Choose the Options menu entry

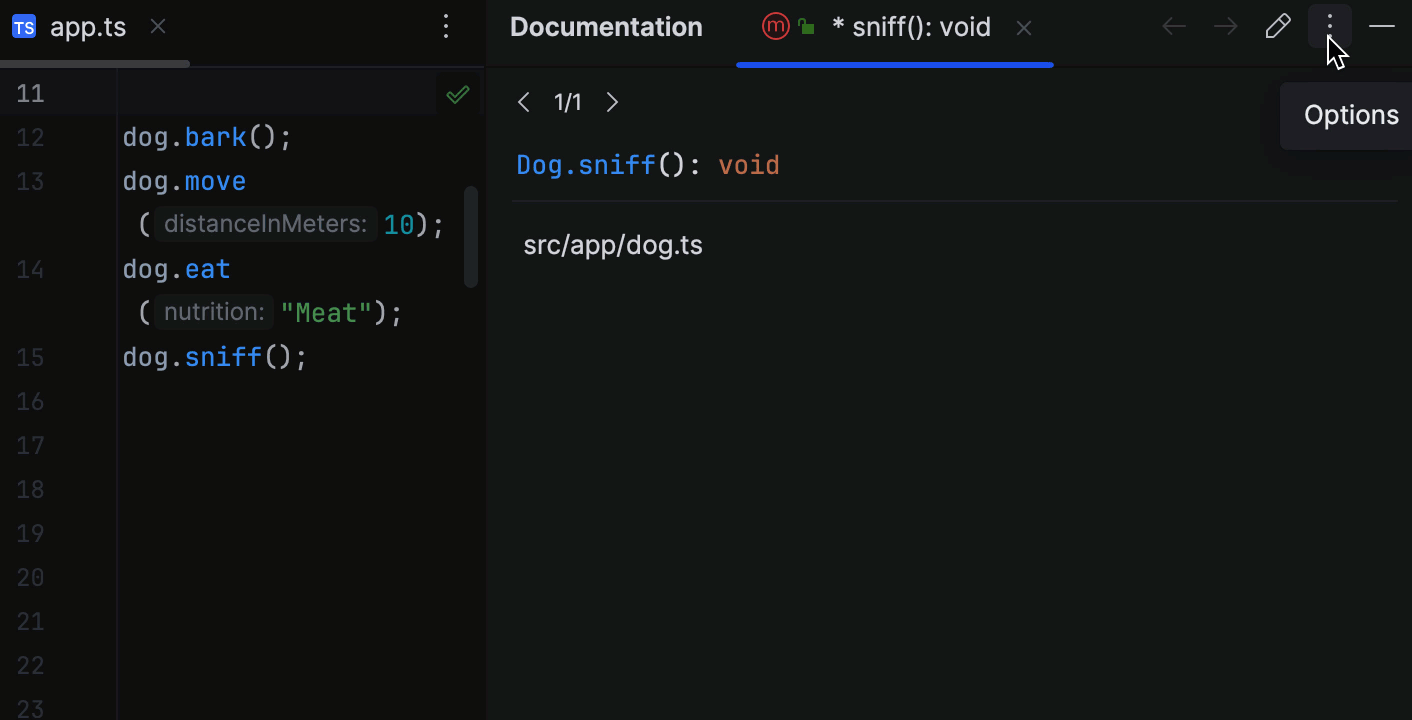point(1350,115)
